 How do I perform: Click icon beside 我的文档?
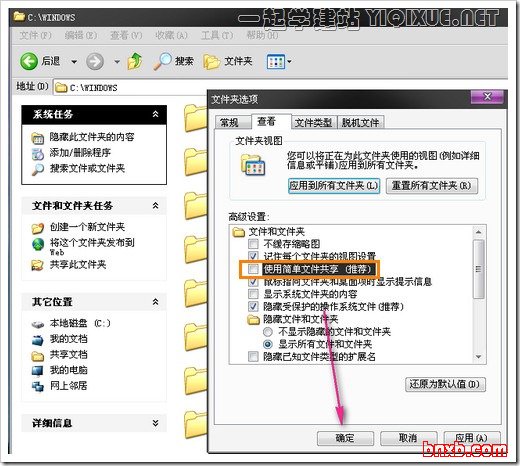point(38,340)
